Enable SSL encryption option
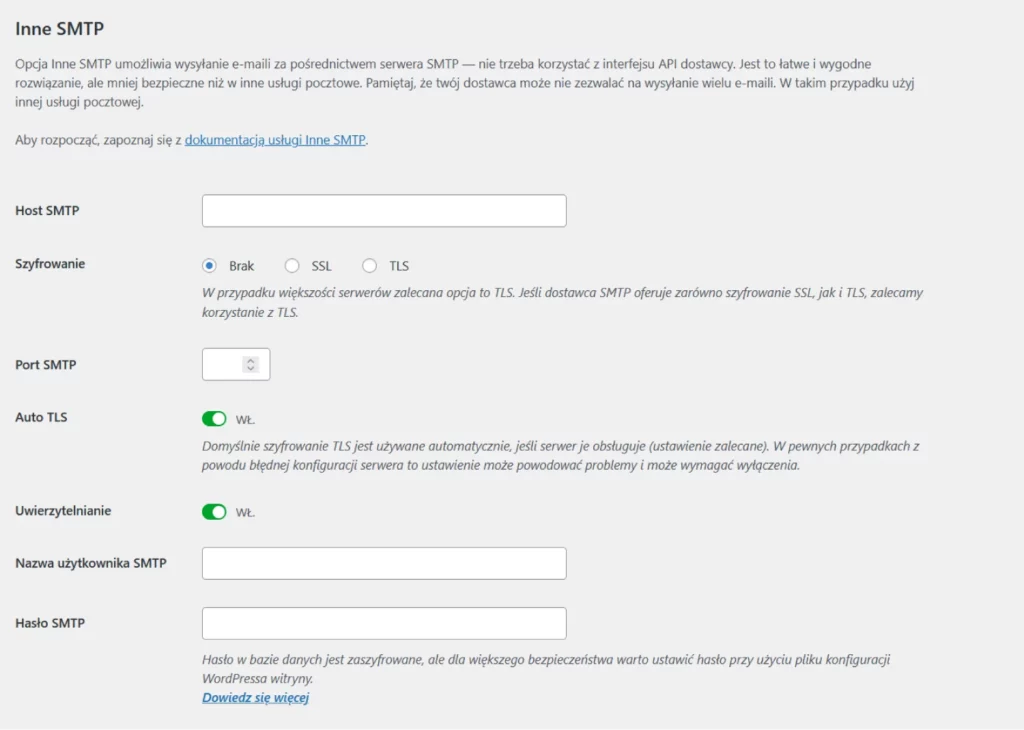 [x=292, y=265]
